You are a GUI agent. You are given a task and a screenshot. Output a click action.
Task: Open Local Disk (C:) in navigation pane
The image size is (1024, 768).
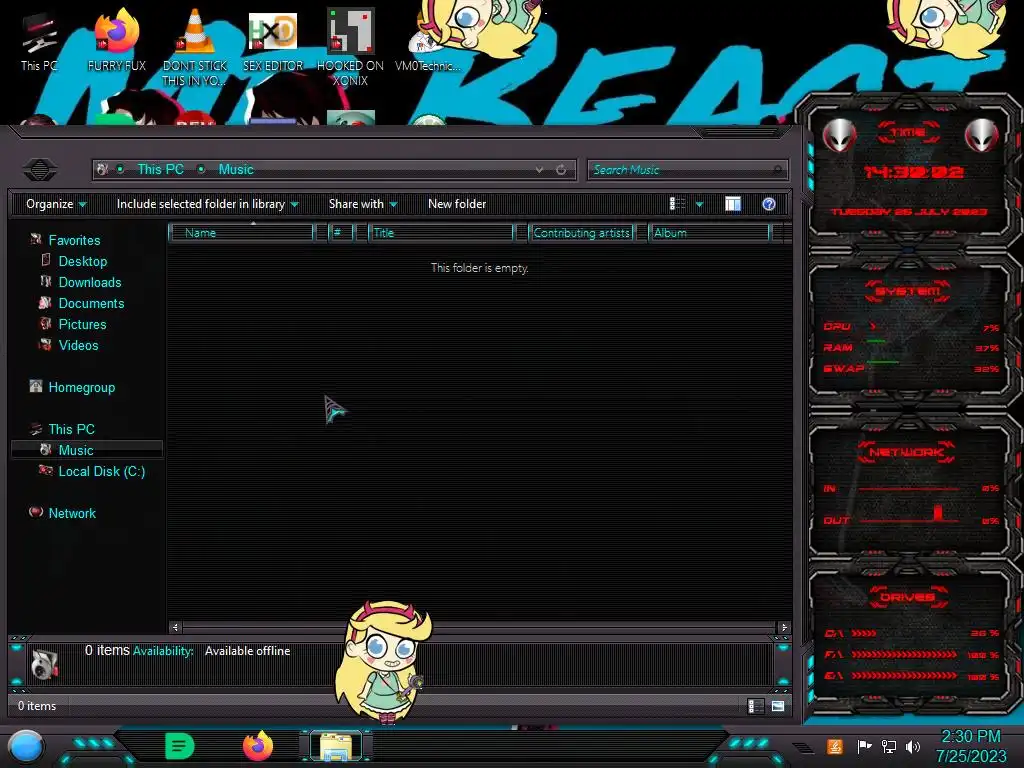(102, 471)
